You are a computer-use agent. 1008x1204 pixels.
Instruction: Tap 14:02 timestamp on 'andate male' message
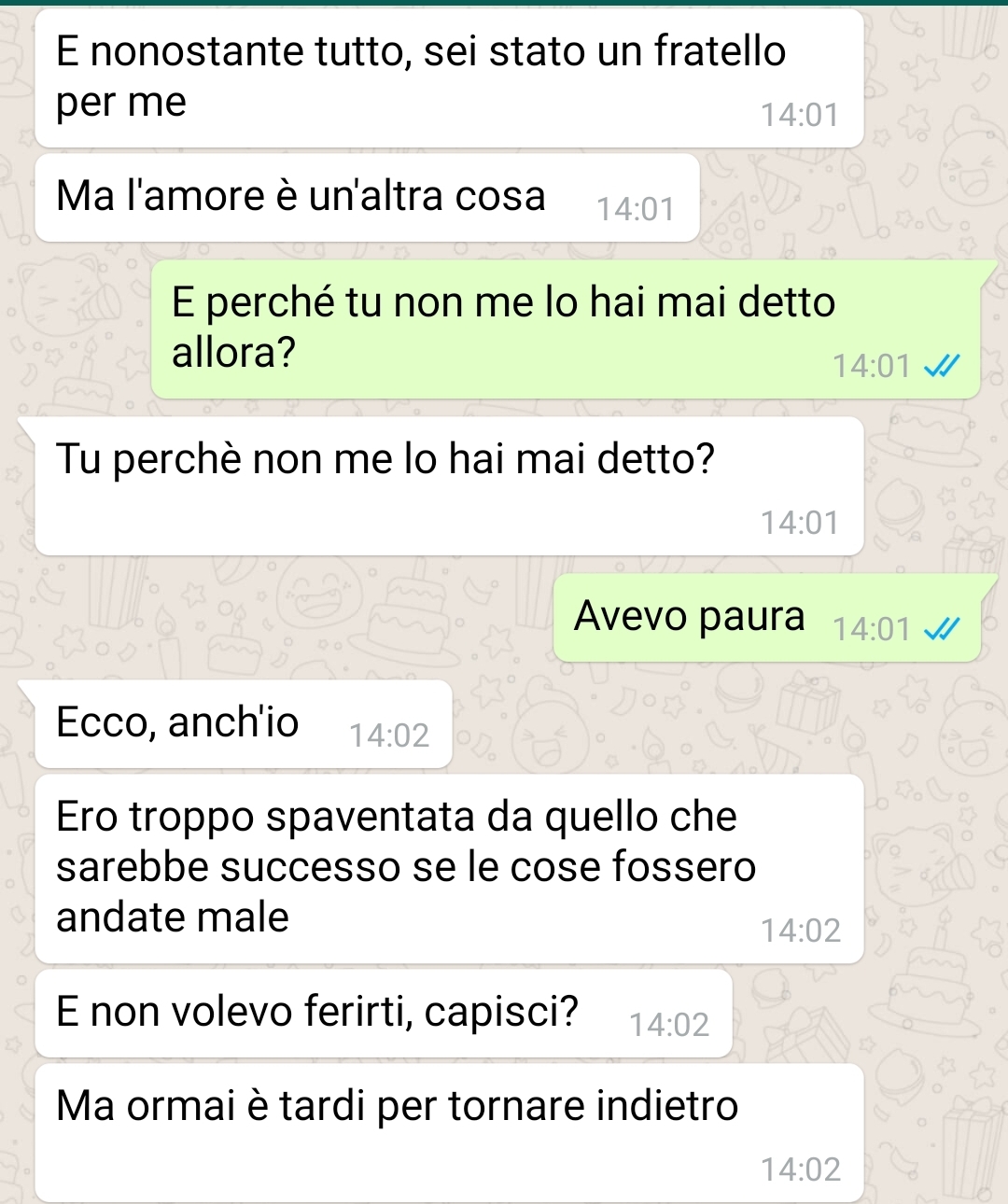(801, 931)
